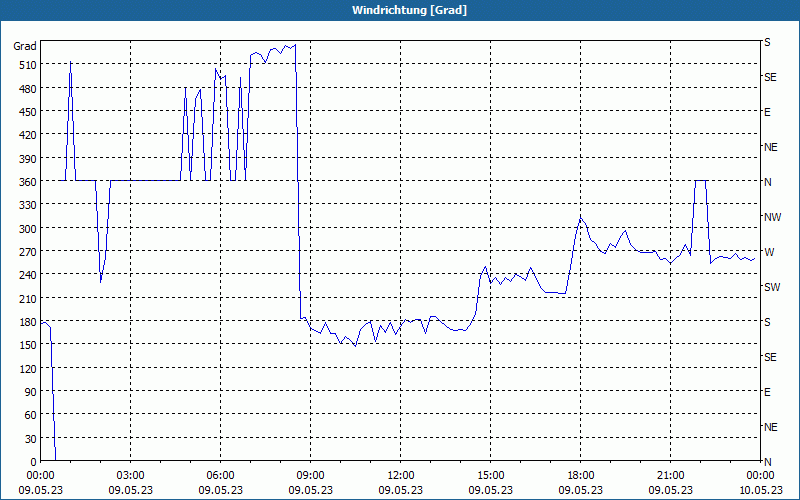Select the Grad unit label on the y-axis
This screenshot has width=800, height=500.
[x=24, y=46]
